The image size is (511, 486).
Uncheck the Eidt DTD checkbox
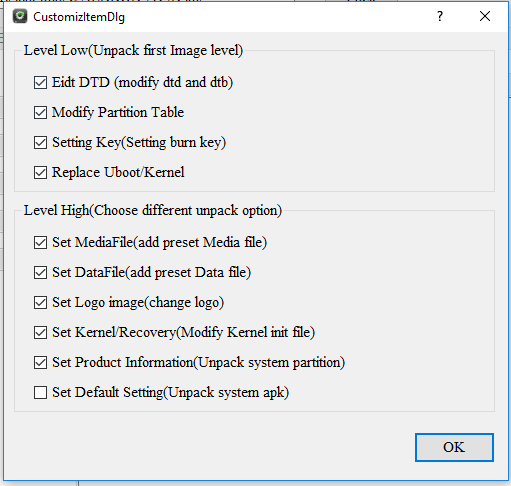click(40, 82)
